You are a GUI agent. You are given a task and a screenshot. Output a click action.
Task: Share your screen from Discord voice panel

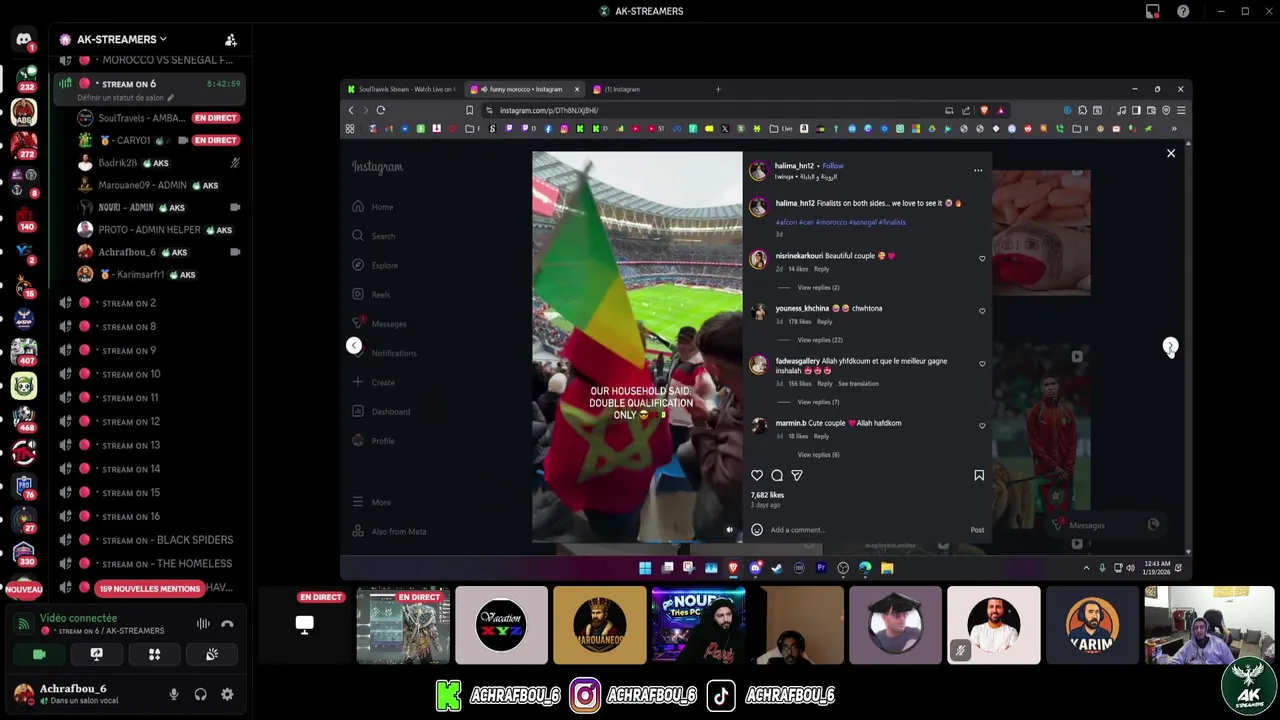(97, 654)
